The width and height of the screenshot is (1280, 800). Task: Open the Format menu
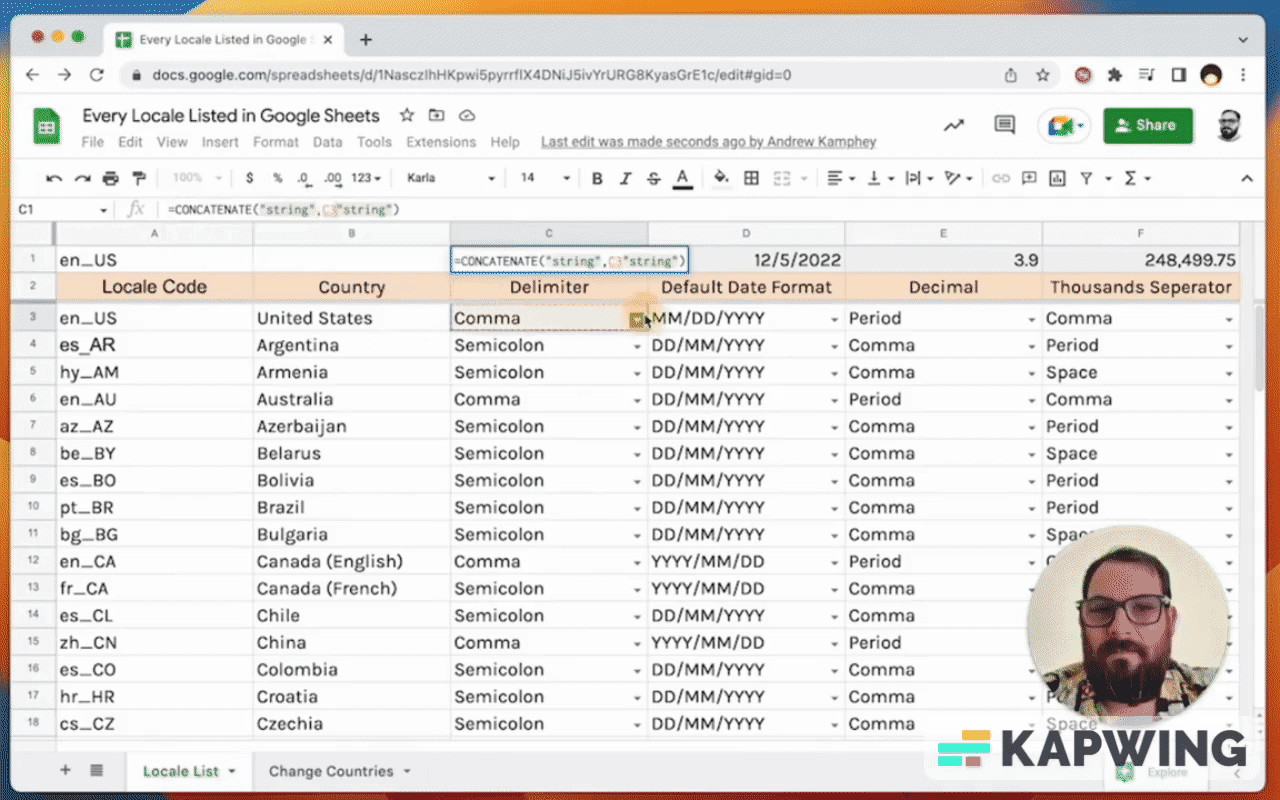click(x=276, y=142)
